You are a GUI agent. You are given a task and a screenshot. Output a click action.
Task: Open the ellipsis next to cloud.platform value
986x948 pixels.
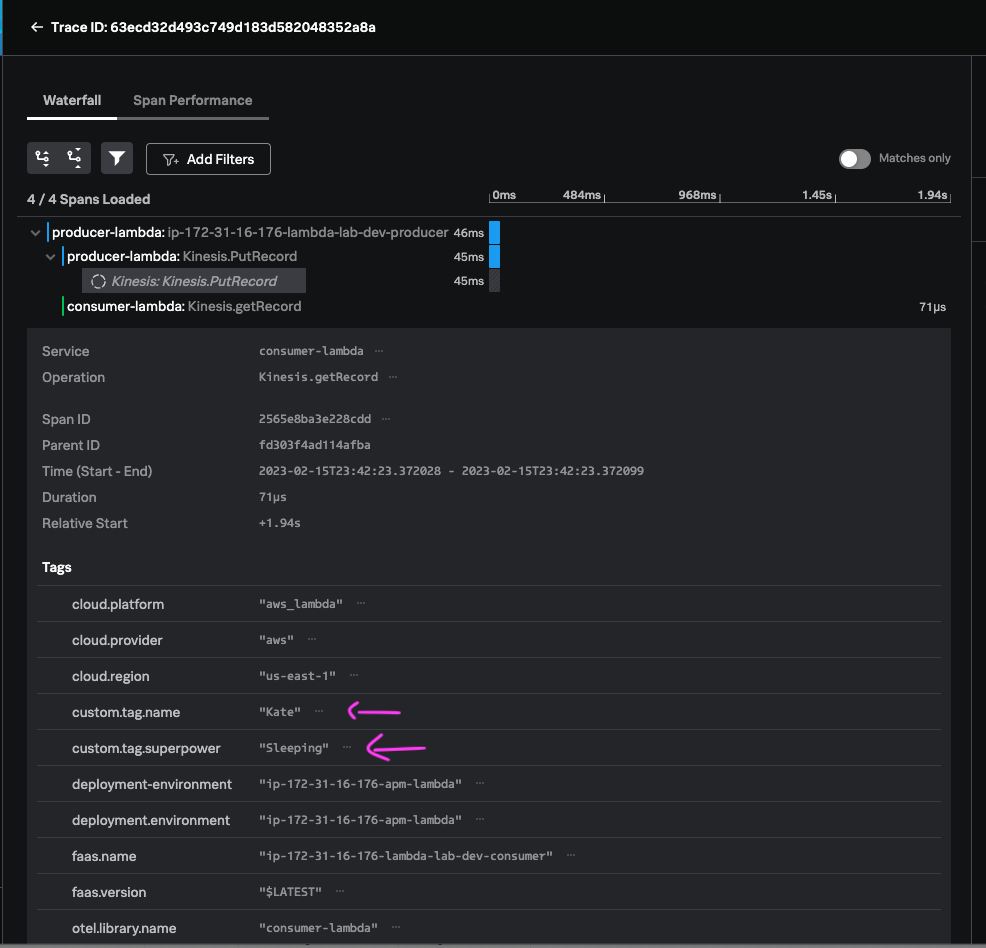(361, 604)
